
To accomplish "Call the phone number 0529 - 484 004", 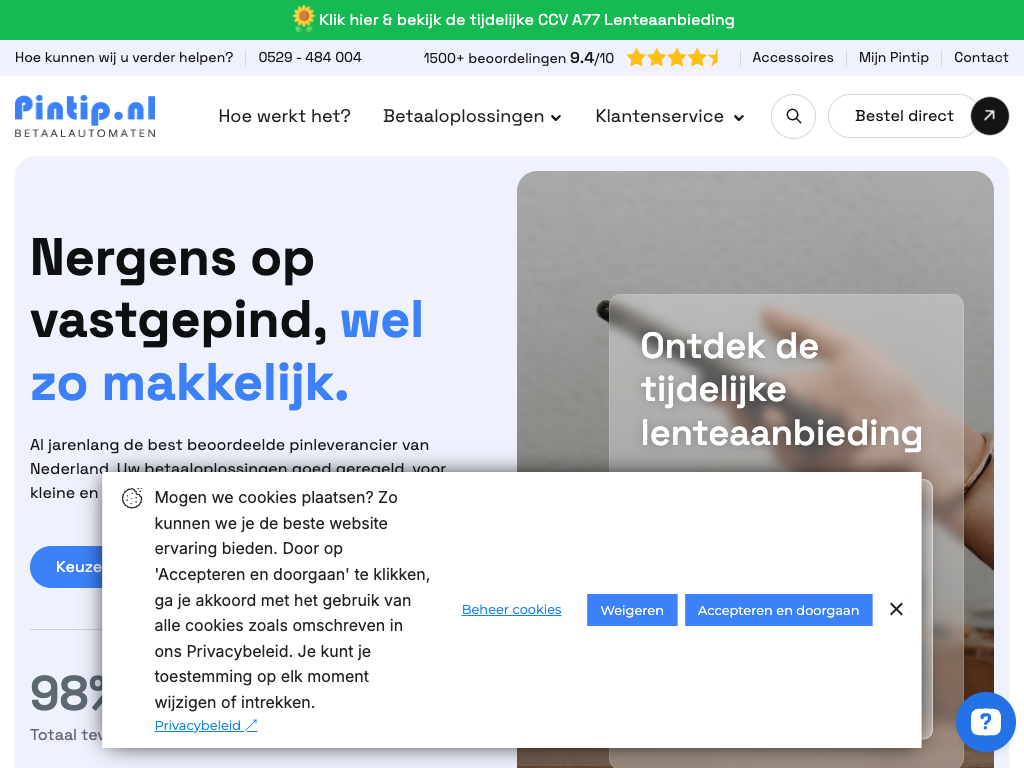I will pos(310,57).
